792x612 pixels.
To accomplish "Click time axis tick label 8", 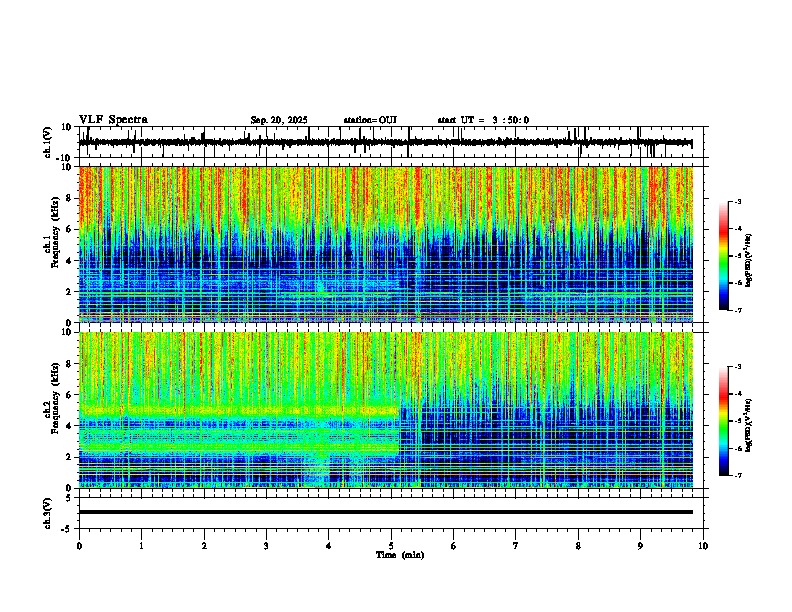I will tap(578, 546).
